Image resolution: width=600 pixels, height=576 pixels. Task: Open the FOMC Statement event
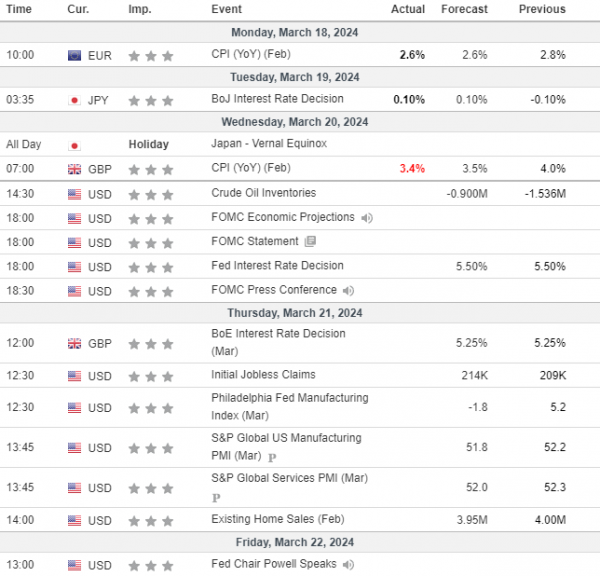point(254,241)
